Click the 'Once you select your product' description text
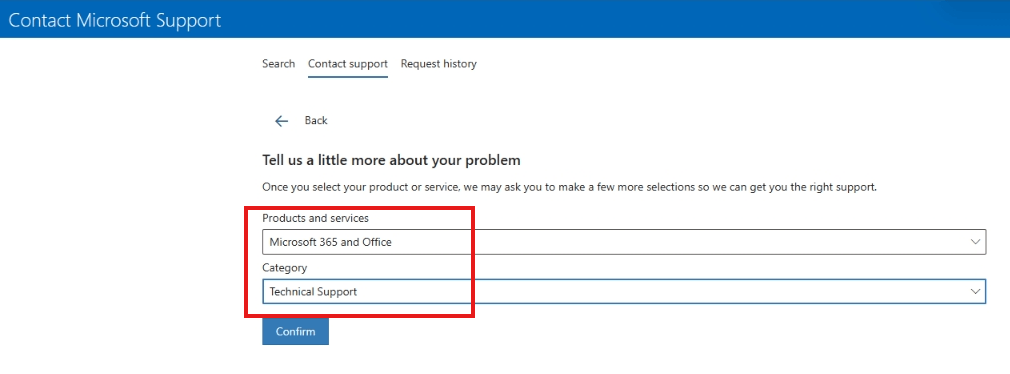The image size is (1010, 374). (x=569, y=188)
